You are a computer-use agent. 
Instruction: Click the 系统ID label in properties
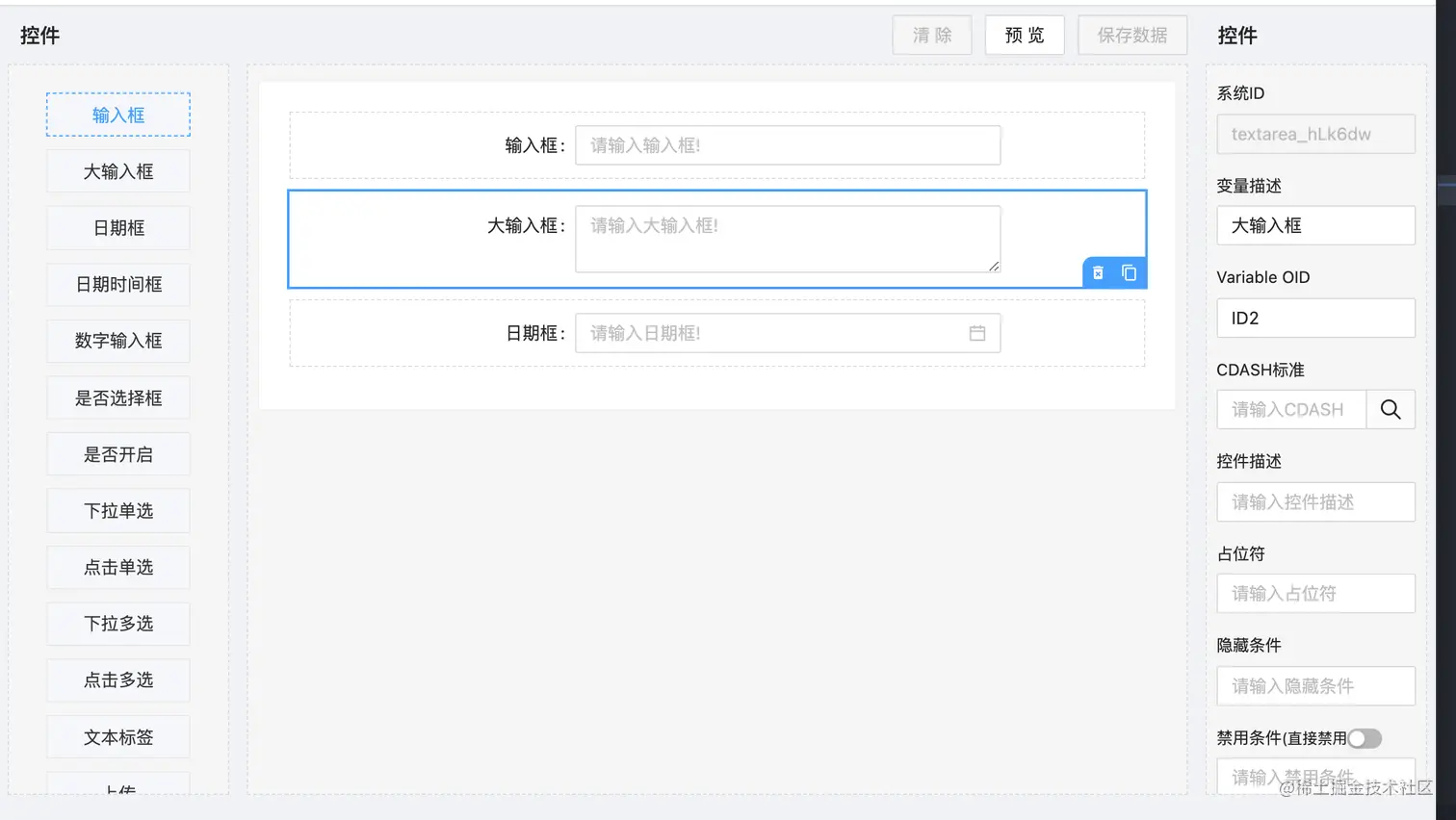[1240, 93]
